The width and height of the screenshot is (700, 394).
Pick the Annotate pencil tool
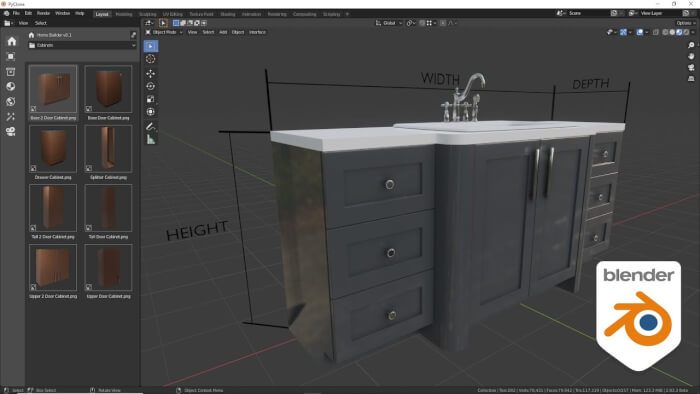151,126
